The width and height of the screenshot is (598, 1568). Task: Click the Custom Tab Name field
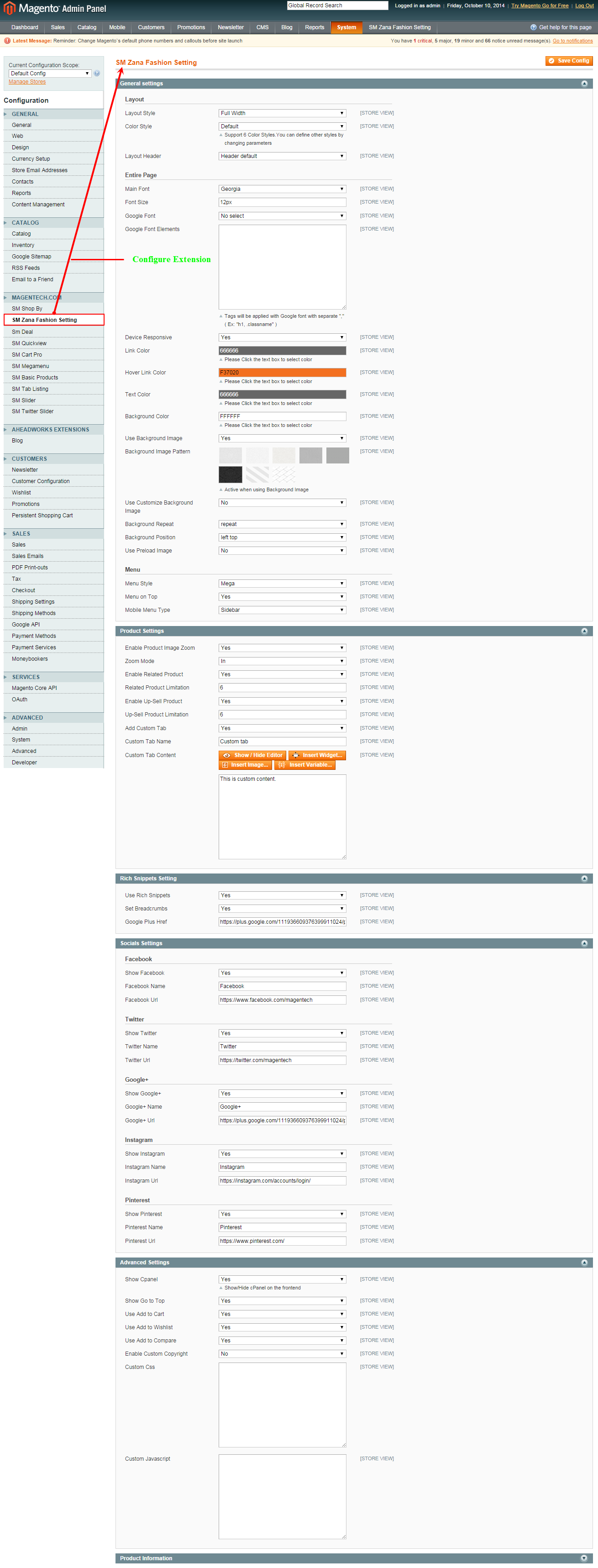pos(282,742)
